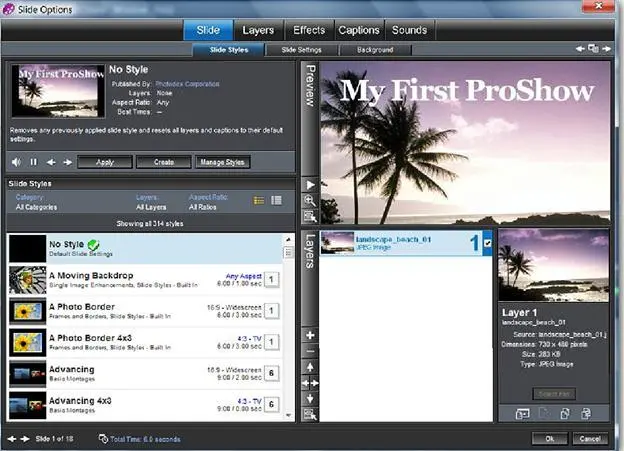Click the greyed Select File button

click(x=554, y=394)
